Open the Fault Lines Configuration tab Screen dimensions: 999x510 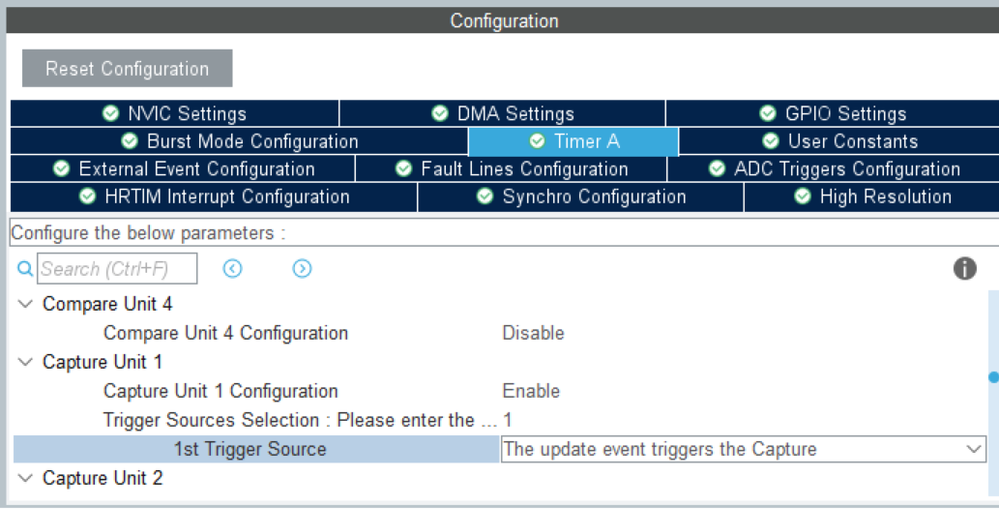click(x=512, y=169)
